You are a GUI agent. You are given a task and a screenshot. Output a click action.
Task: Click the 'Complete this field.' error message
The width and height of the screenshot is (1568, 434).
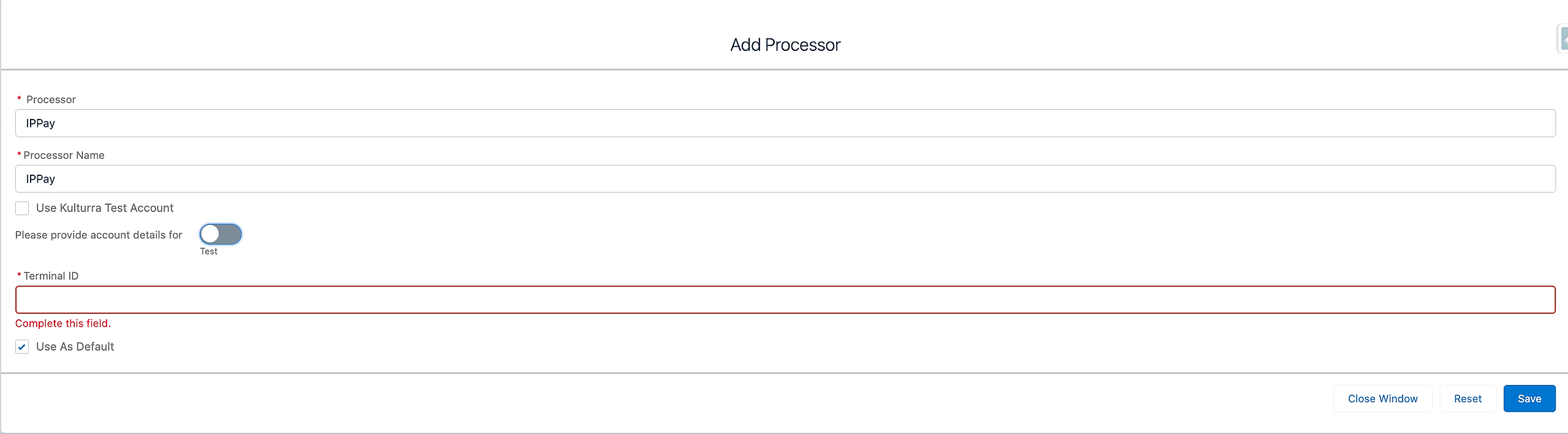(63, 324)
